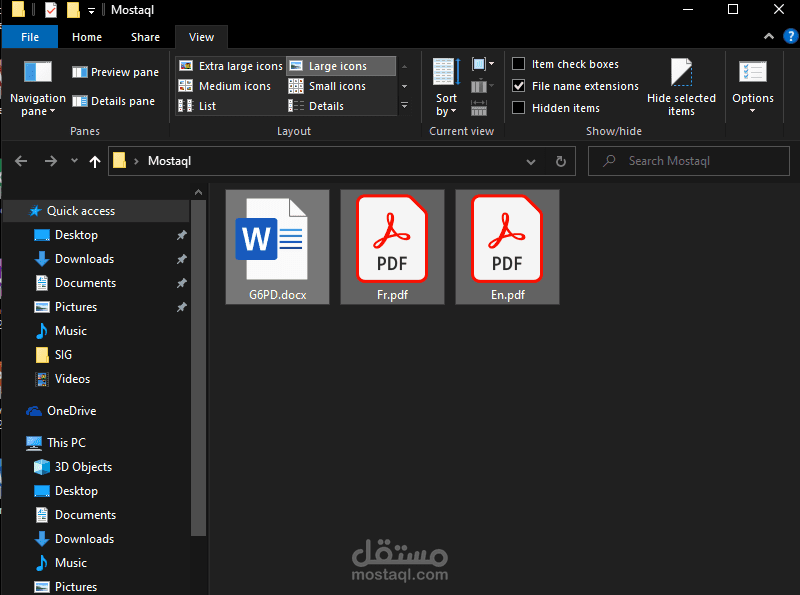Open folder Options
The height and width of the screenshot is (595, 800).
753,88
